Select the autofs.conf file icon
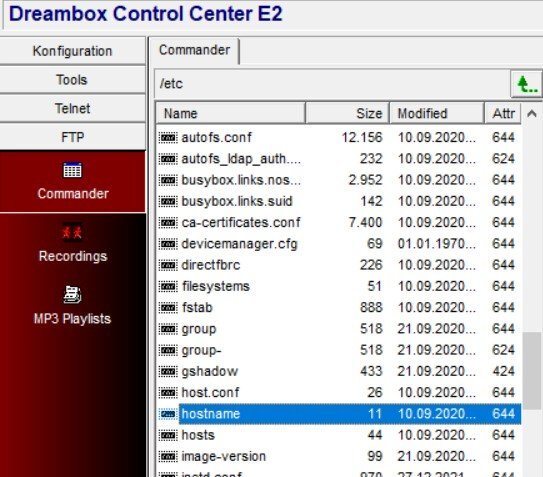 click(168, 138)
